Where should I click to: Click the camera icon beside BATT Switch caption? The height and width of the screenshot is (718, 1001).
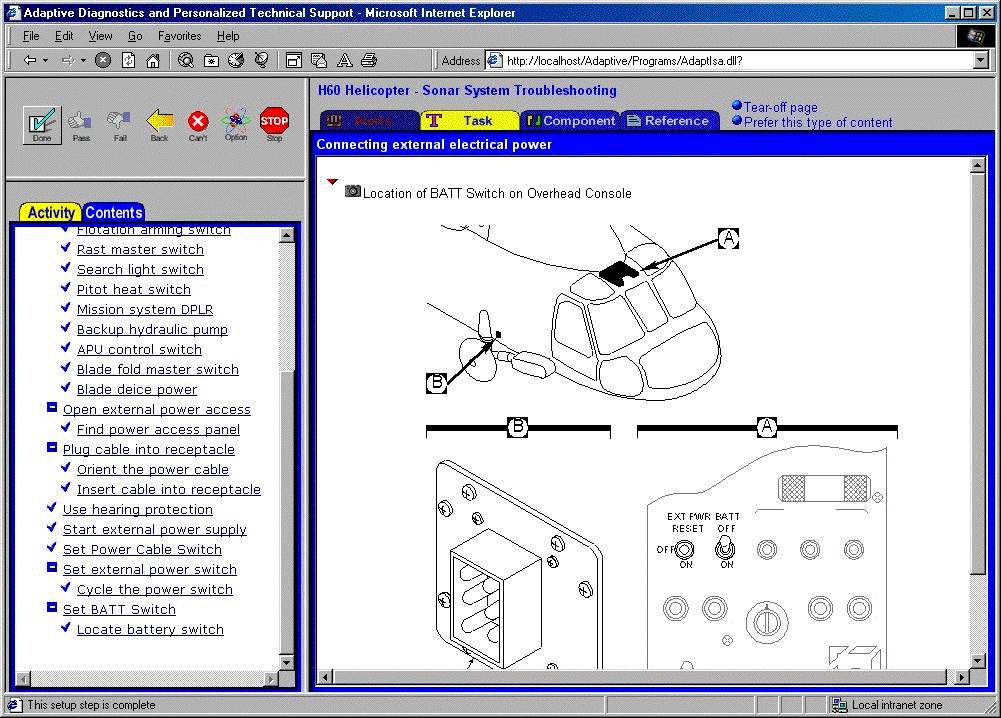(352, 191)
